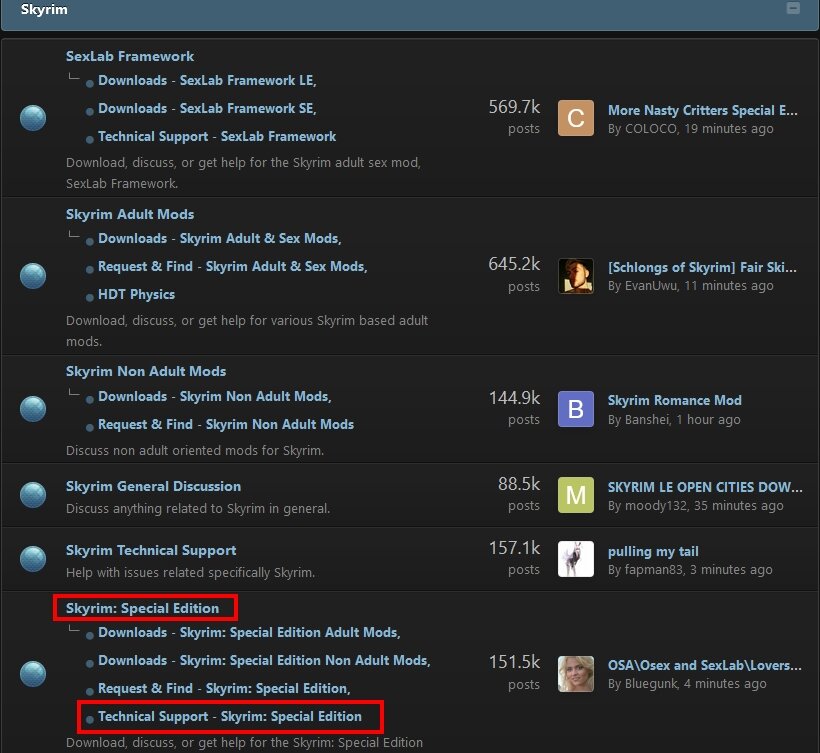Click the '4 minutes ago' timestamp
Image resolution: width=820 pixels, height=753 pixels.
point(725,683)
